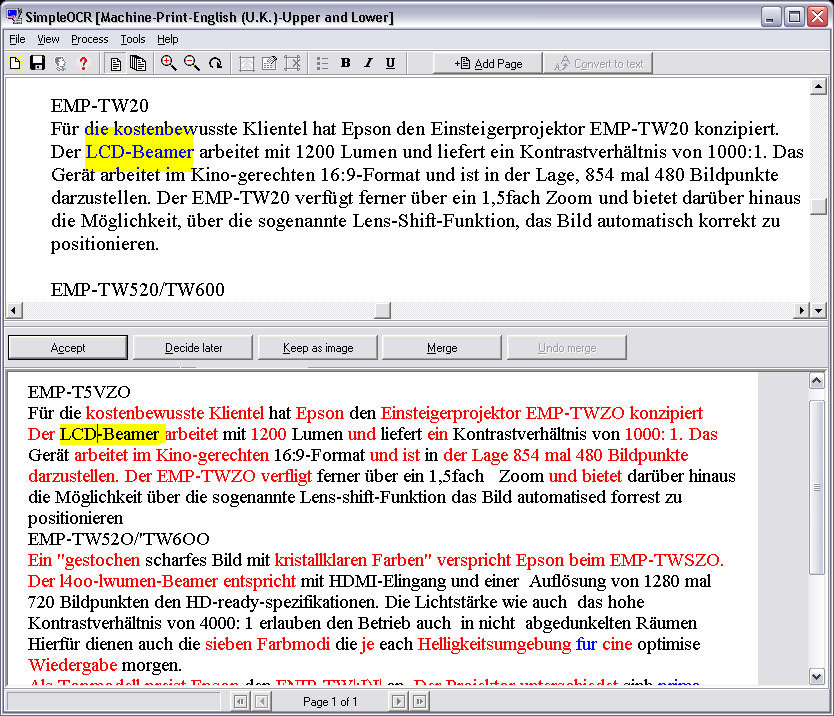Click image pane scroll right arrow
Screen dimensions: 834x716
tap(801, 310)
